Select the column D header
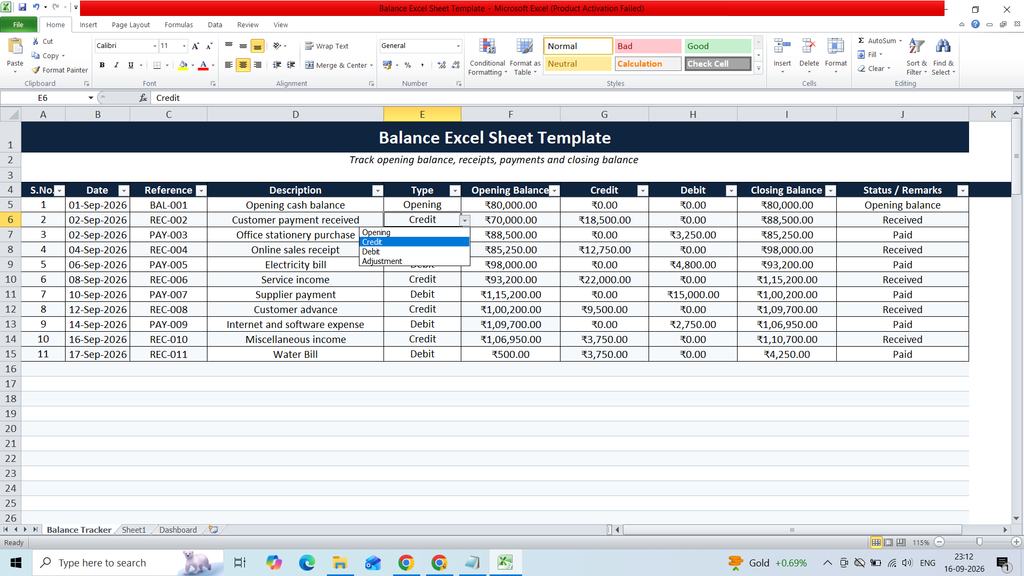1024x576 pixels. (295, 114)
